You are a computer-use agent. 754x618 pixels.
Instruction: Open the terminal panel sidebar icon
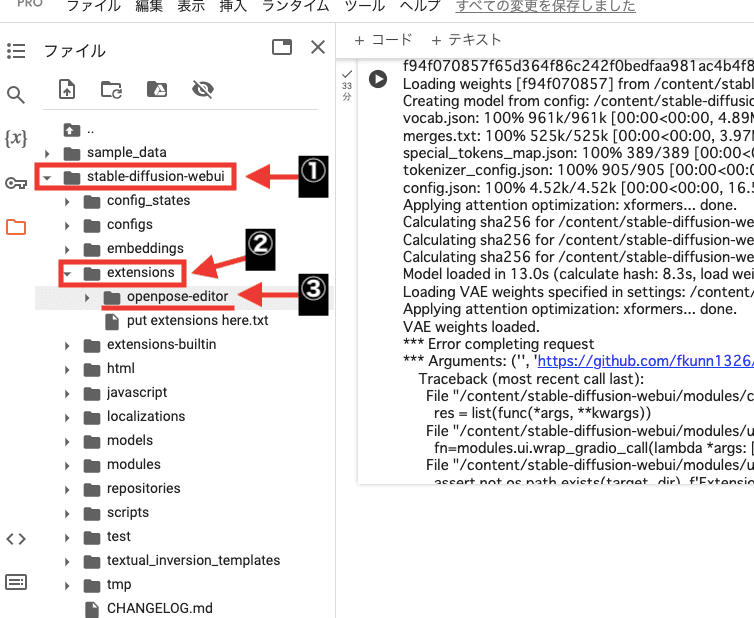click(16, 582)
